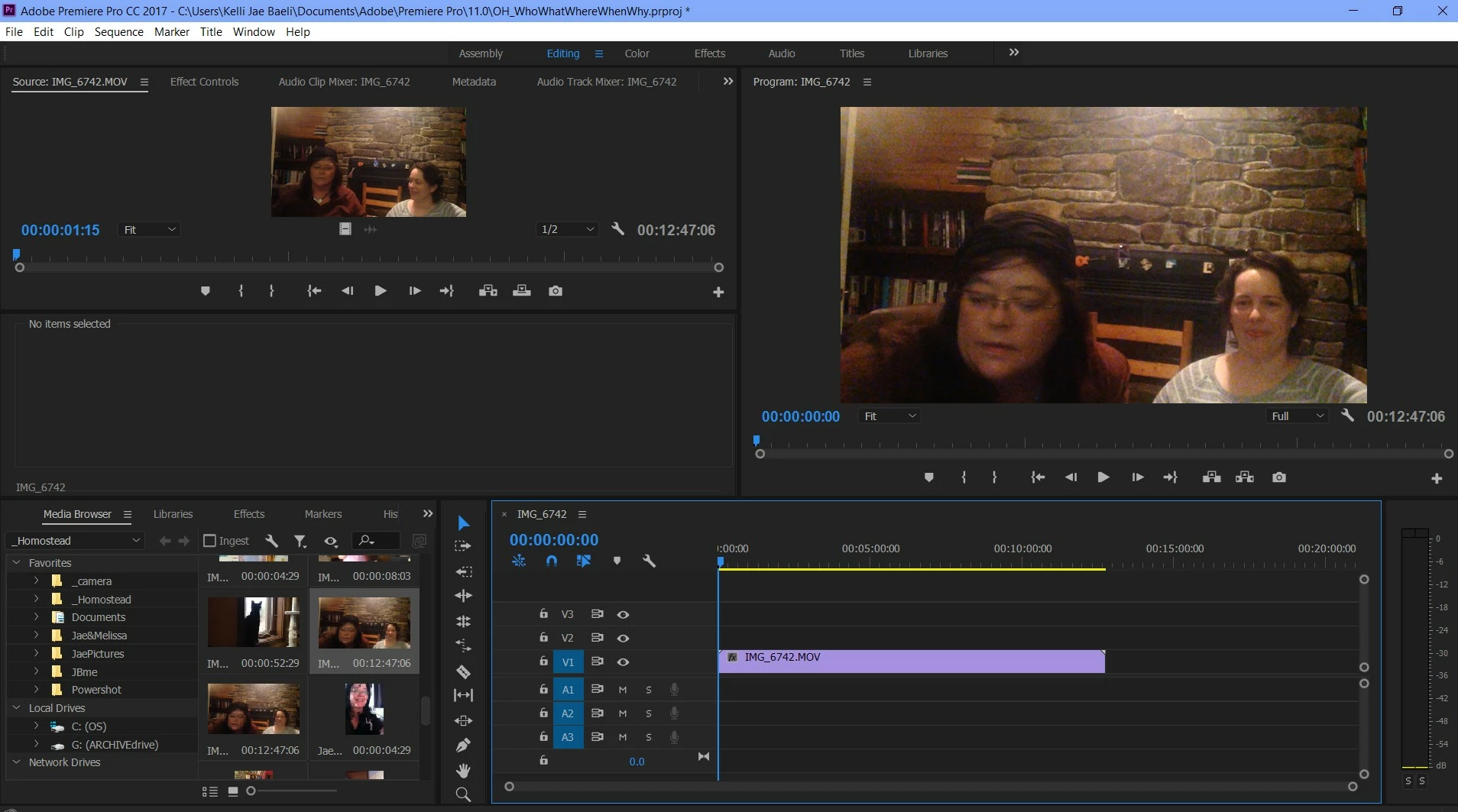Click timeline timecode 00:00:00:00
Image resolution: width=1458 pixels, height=812 pixels.
pyautogui.click(x=554, y=540)
